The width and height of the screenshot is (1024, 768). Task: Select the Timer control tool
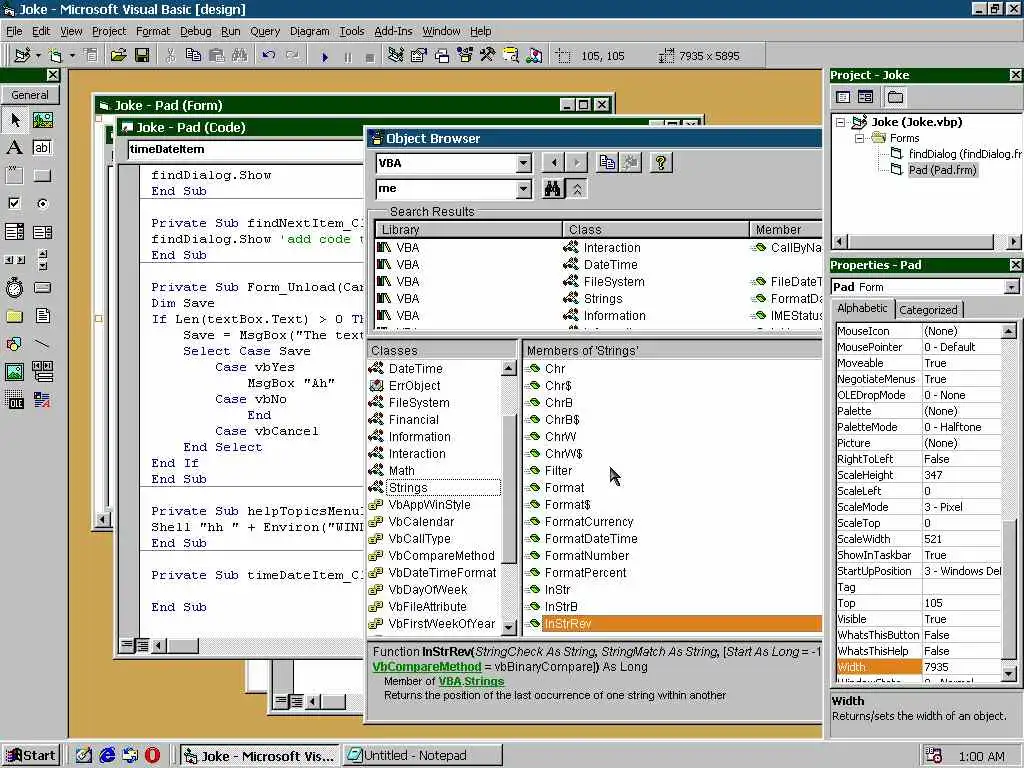point(15,287)
